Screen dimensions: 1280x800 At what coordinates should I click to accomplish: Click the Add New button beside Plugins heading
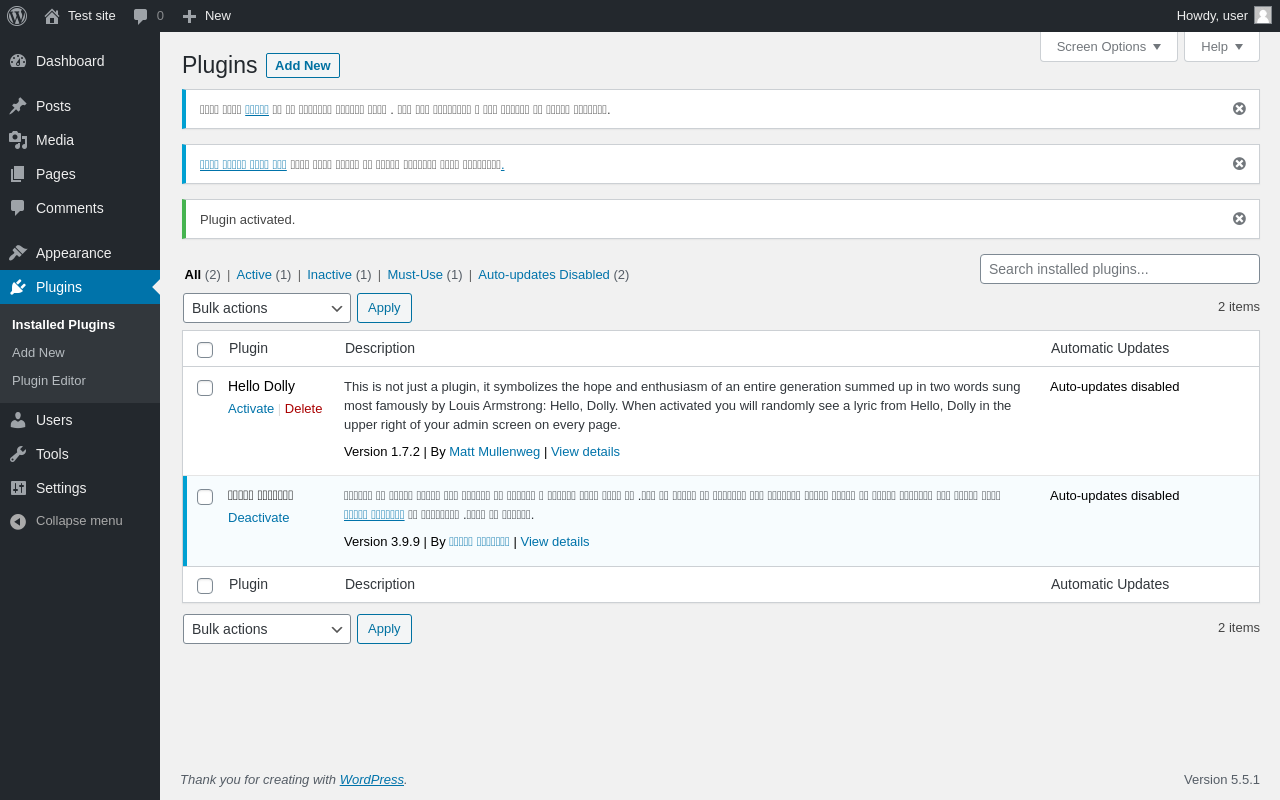click(303, 65)
